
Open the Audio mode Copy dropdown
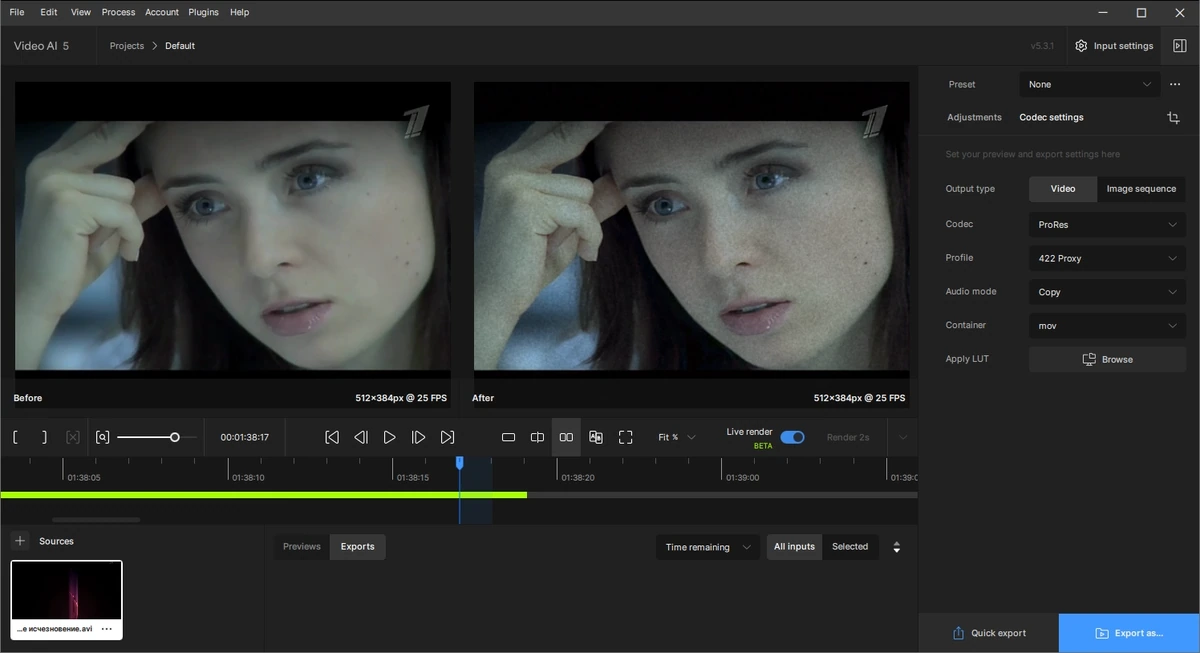click(x=1107, y=292)
